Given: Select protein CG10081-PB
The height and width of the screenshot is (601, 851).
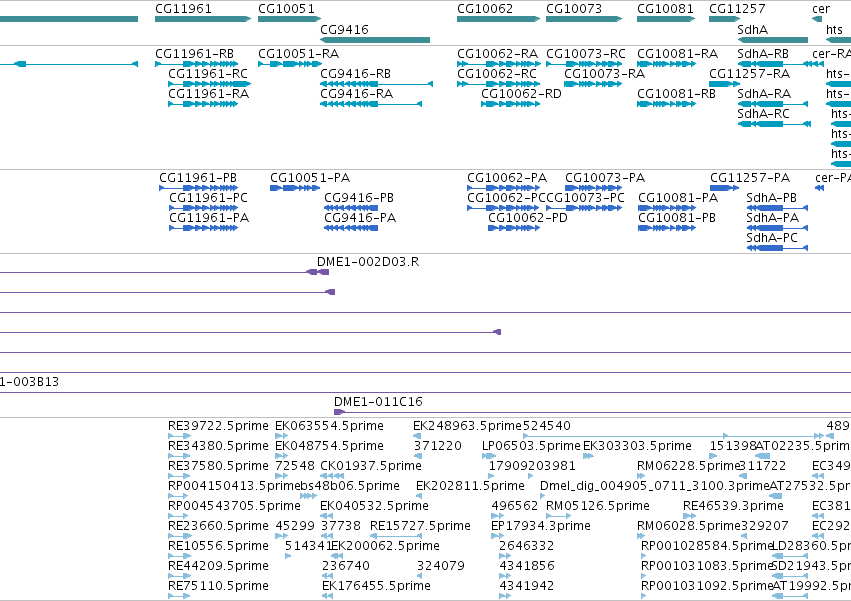Looking at the screenshot, I should pyautogui.click(x=666, y=228).
